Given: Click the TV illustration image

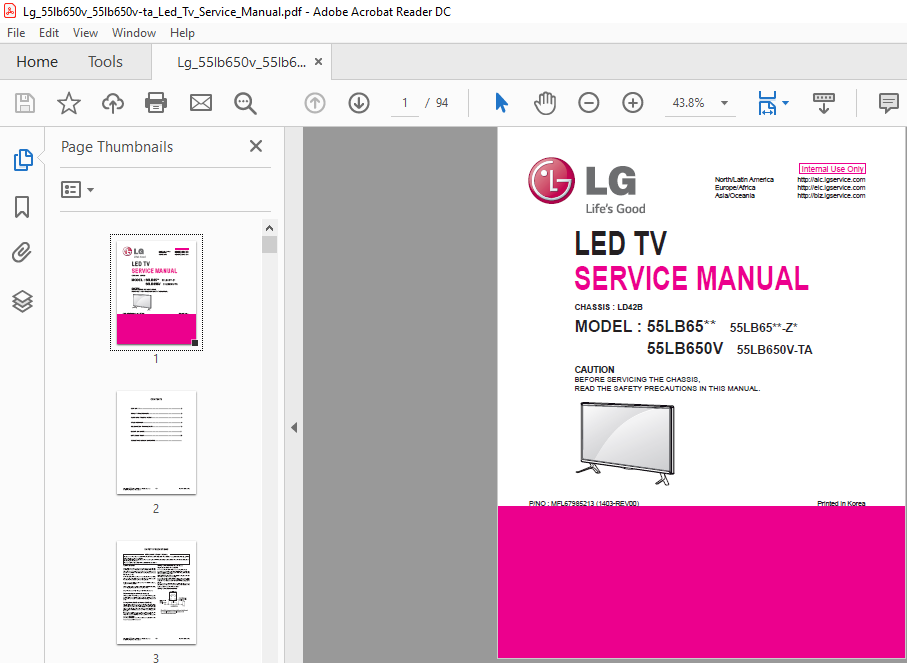Looking at the screenshot, I should pyautogui.click(x=625, y=443).
